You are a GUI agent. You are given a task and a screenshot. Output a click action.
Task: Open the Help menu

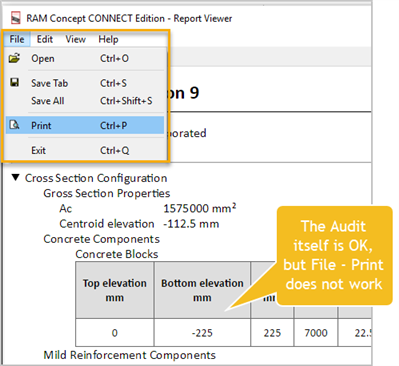click(108, 39)
